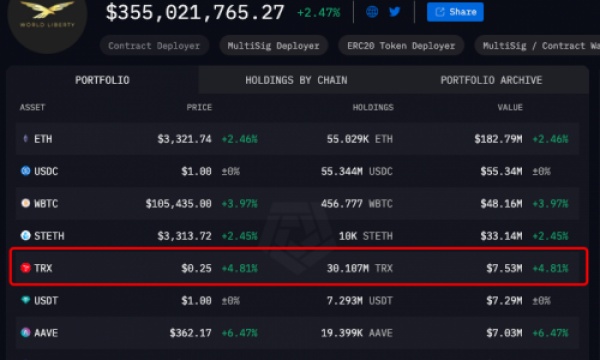The height and width of the screenshot is (360, 600).
Task: Select the ERC20 Token Deployer tag
Action: pos(401,46)
